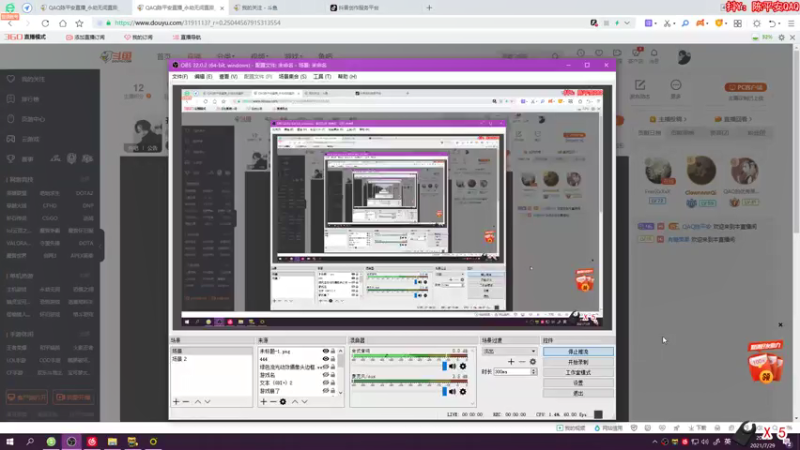
Task: Expand Douyu 游戏 navigation dropdown
Action: click(x=293, y=56)
